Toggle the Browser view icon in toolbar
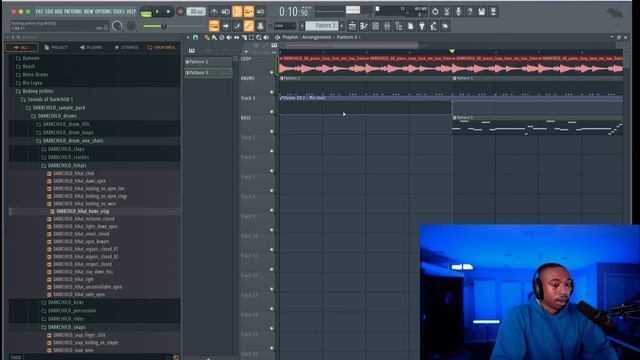The height and width of the screenshot is (360, 640). tap(398, 26)
